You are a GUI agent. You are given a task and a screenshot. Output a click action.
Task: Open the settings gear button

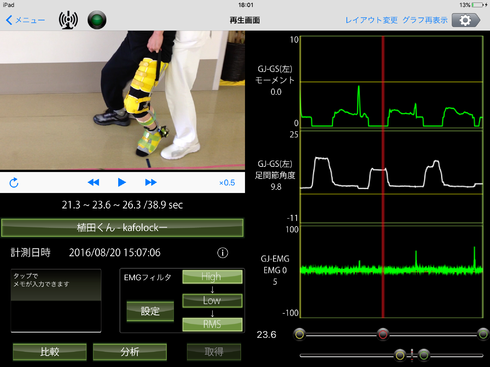466,20
